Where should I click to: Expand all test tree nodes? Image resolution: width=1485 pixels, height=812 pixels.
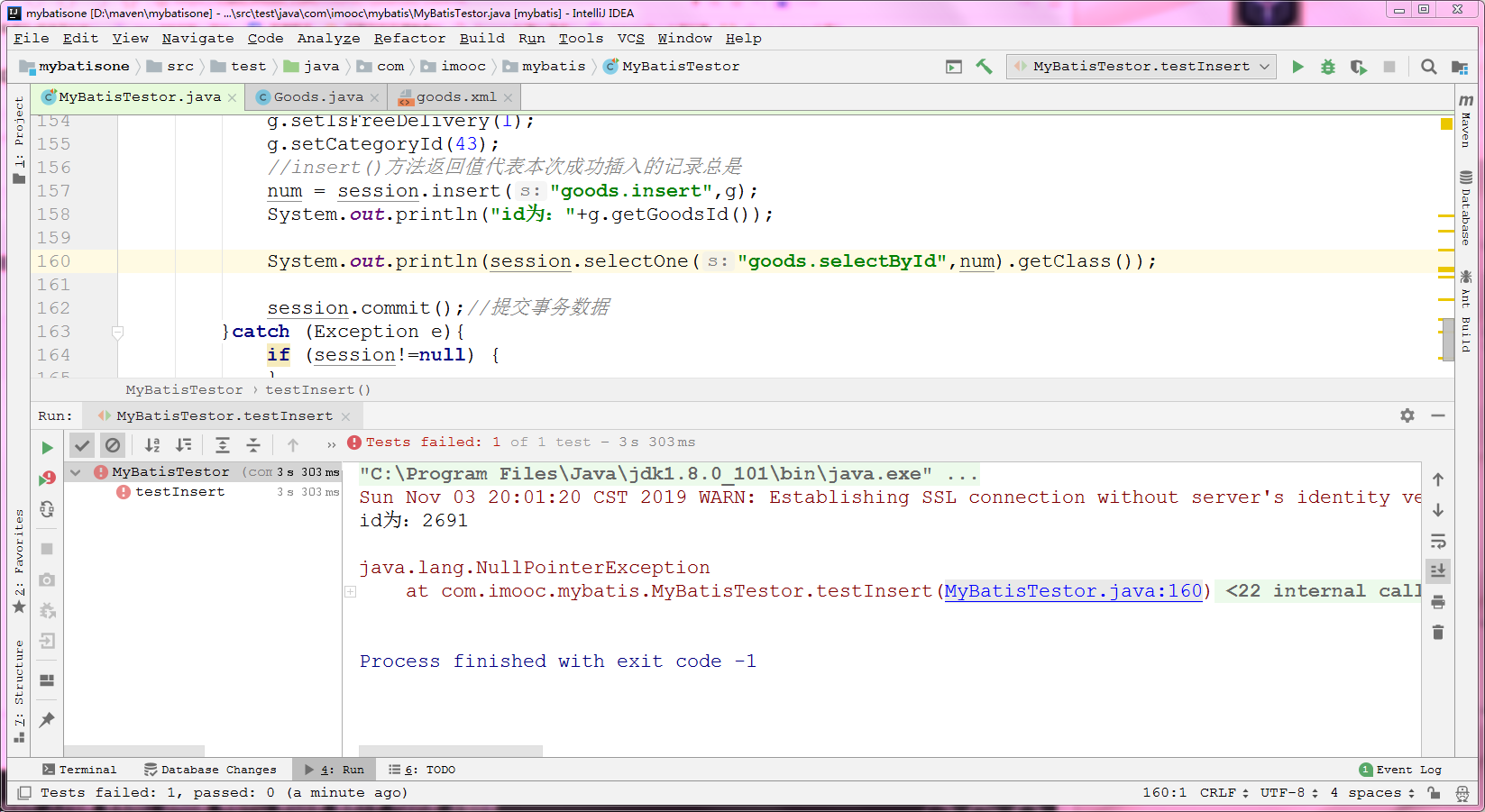(x=223, y=444)
